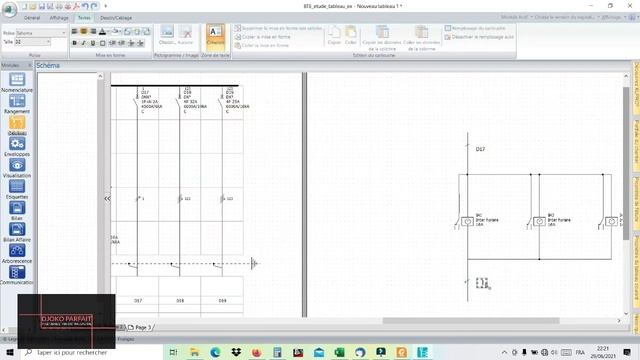This screenshot has width=640, height=360.
Task: Click Coller in Edition du cartouche
Action: pos(351,35)
